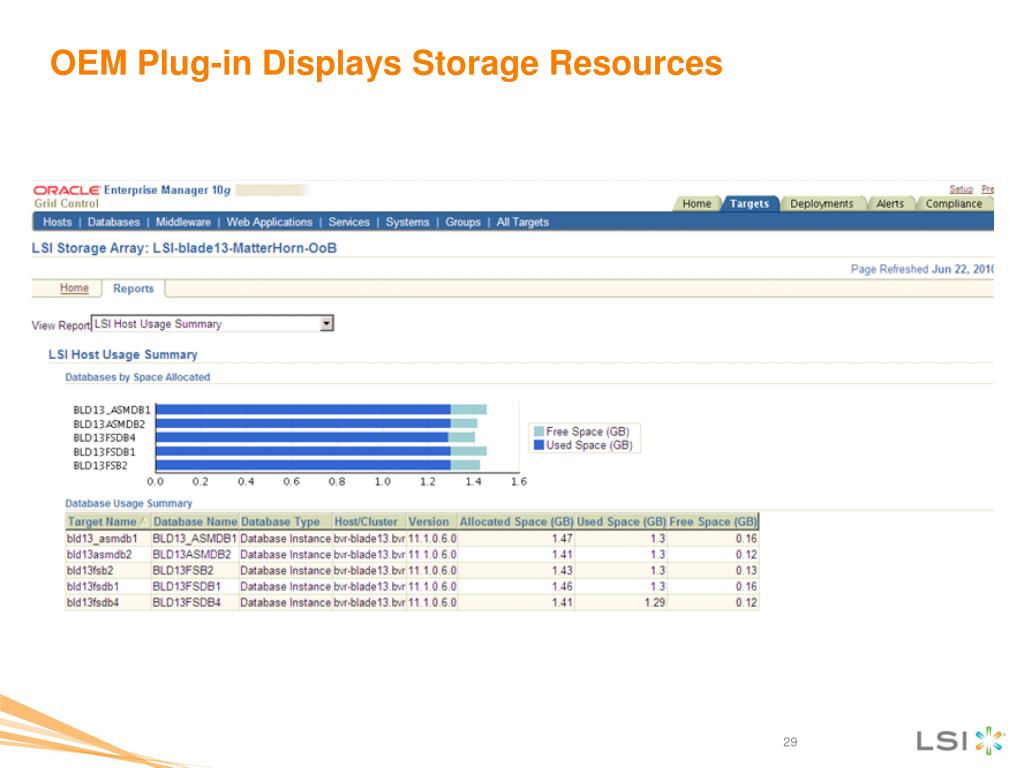Click database name BLD13ASMDB2 in table
1024x768 pixels.
tap(191, 554)
